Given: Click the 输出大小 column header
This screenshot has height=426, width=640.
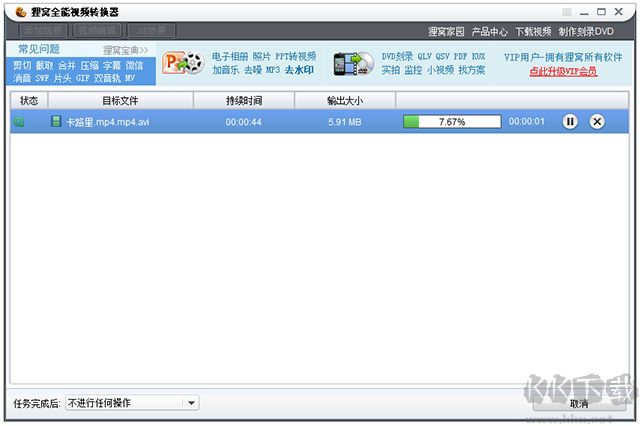Looking at the screenshot, I should click(x=345, y=100).
